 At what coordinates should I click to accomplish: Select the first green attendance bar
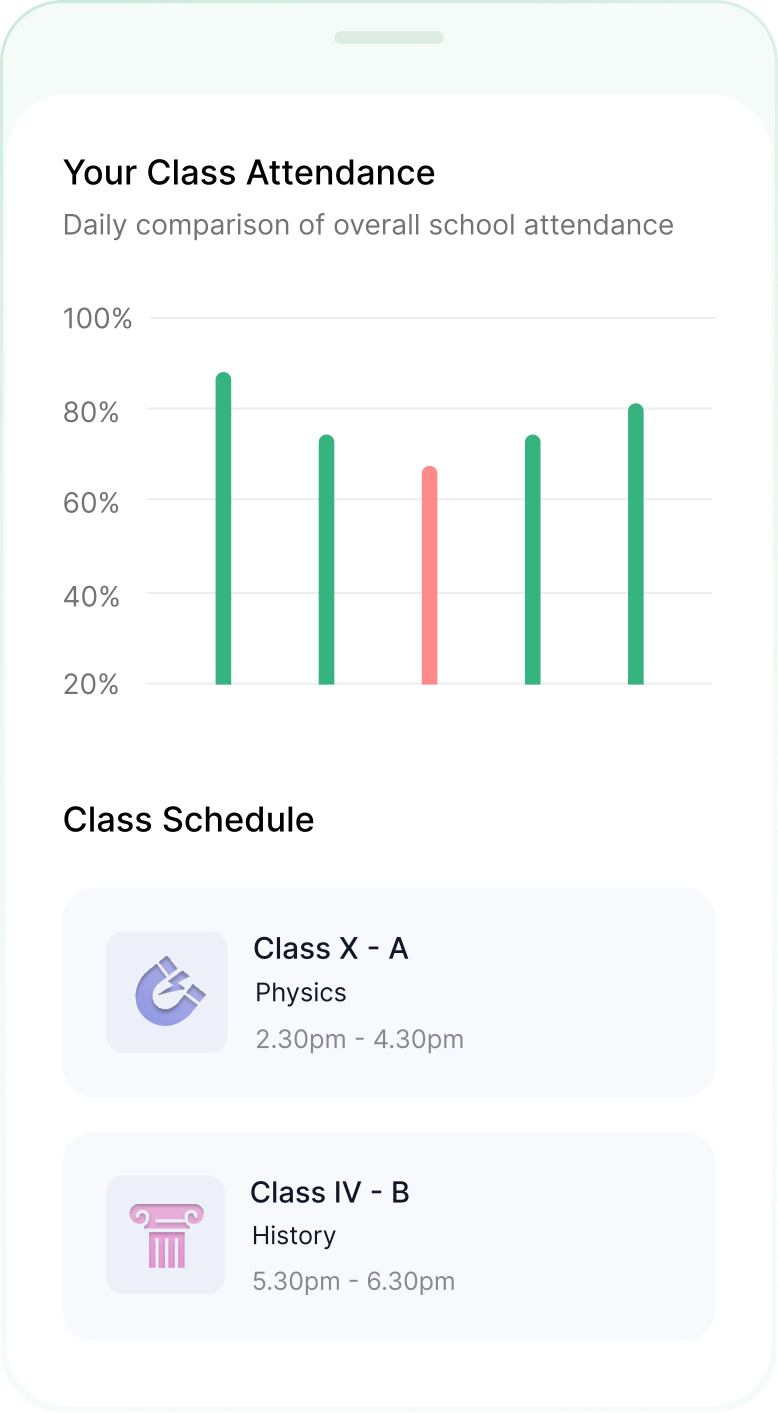223,529
